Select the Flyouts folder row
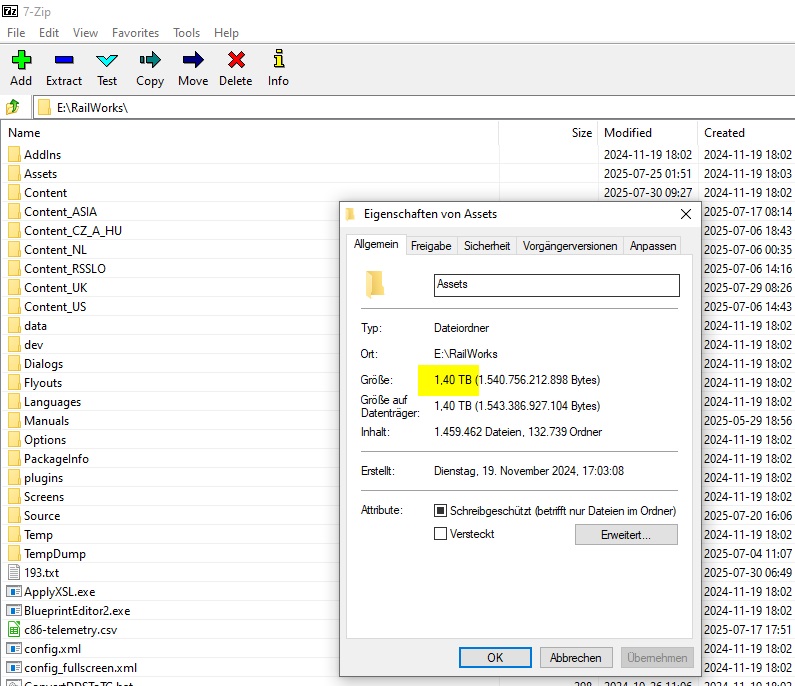The image size is (795, 686). [172, 383]
